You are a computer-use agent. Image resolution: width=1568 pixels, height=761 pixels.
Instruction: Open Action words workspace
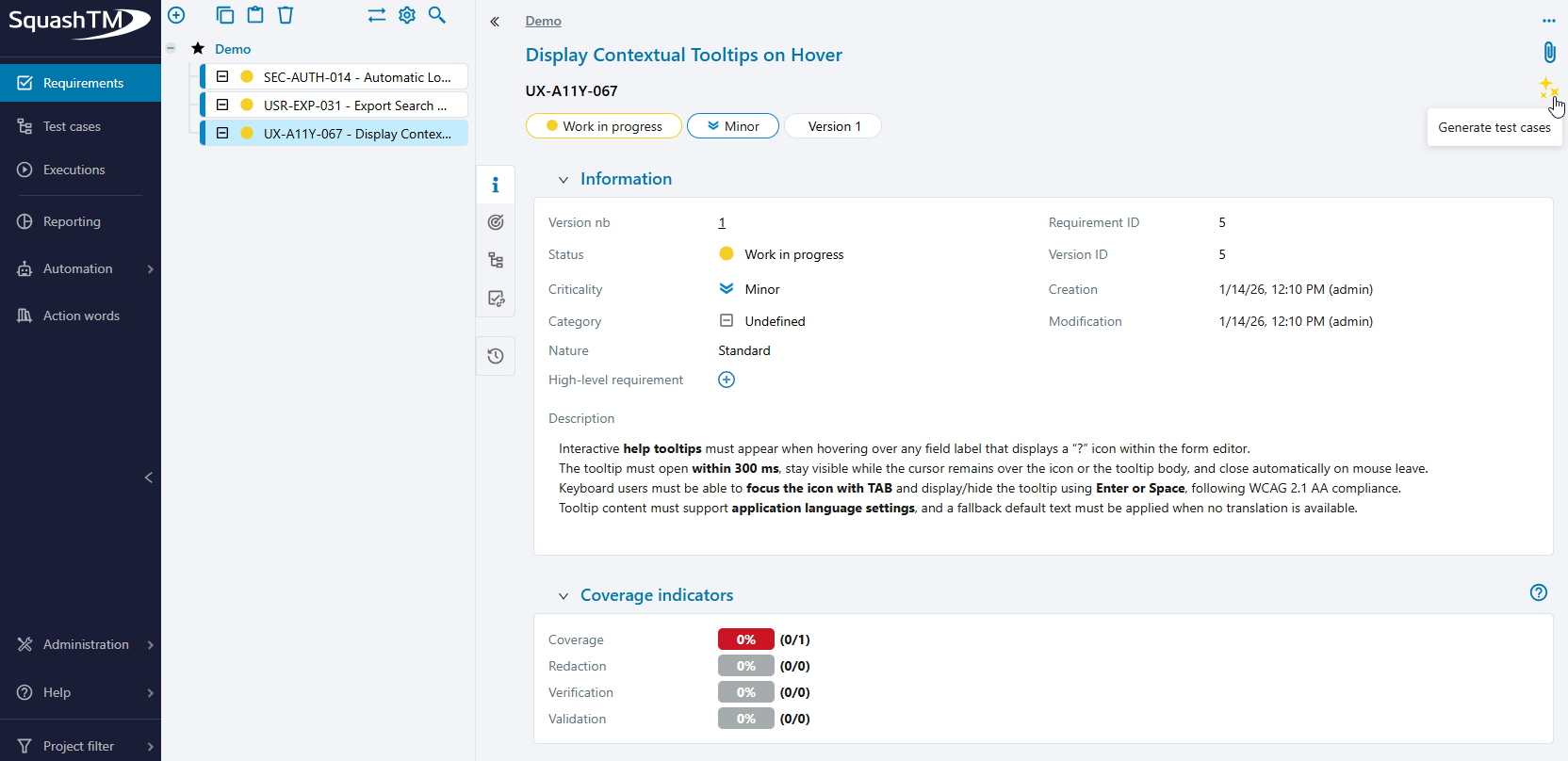[80, 316]
